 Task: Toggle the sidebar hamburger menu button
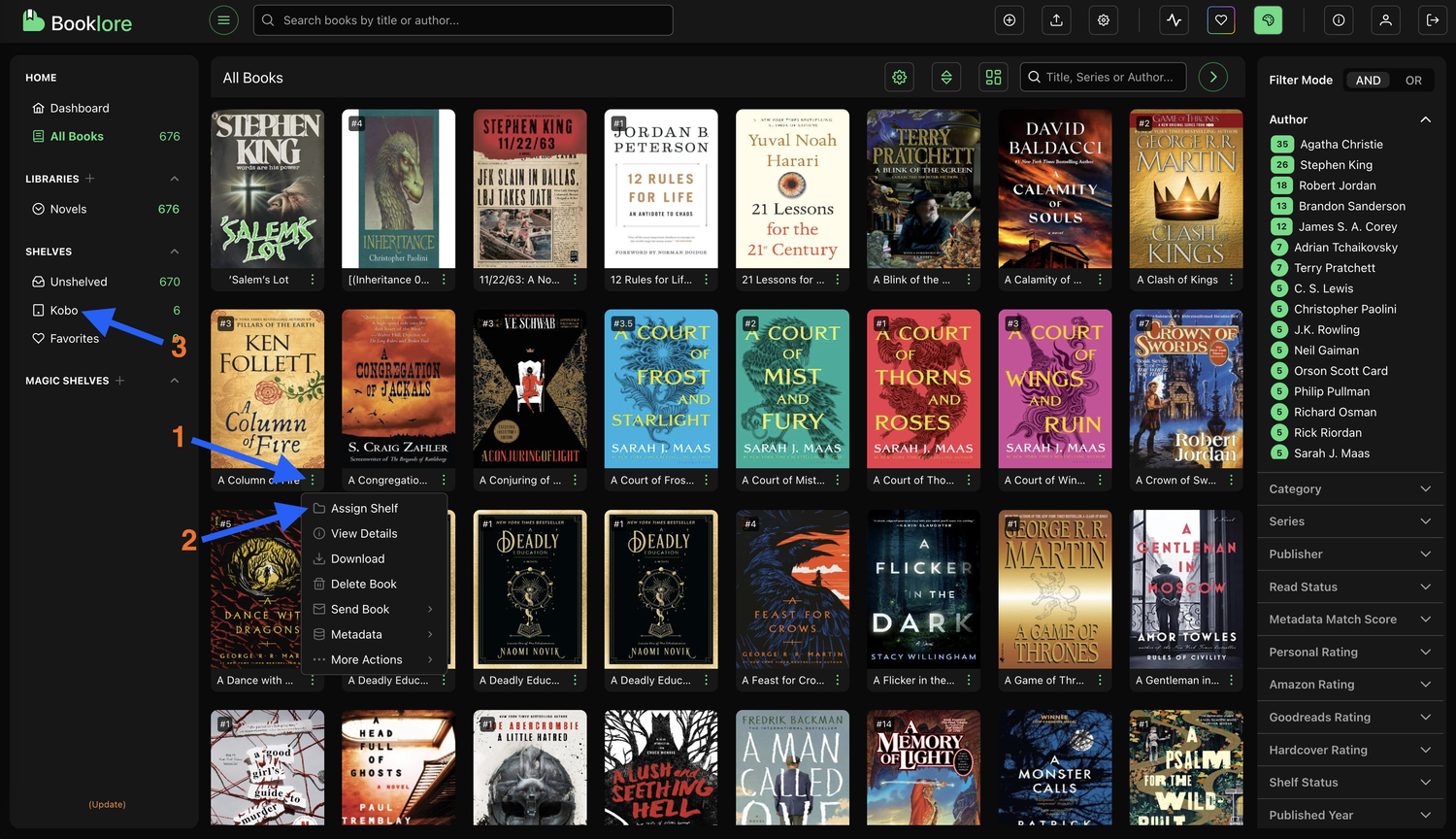coord(223,20)
